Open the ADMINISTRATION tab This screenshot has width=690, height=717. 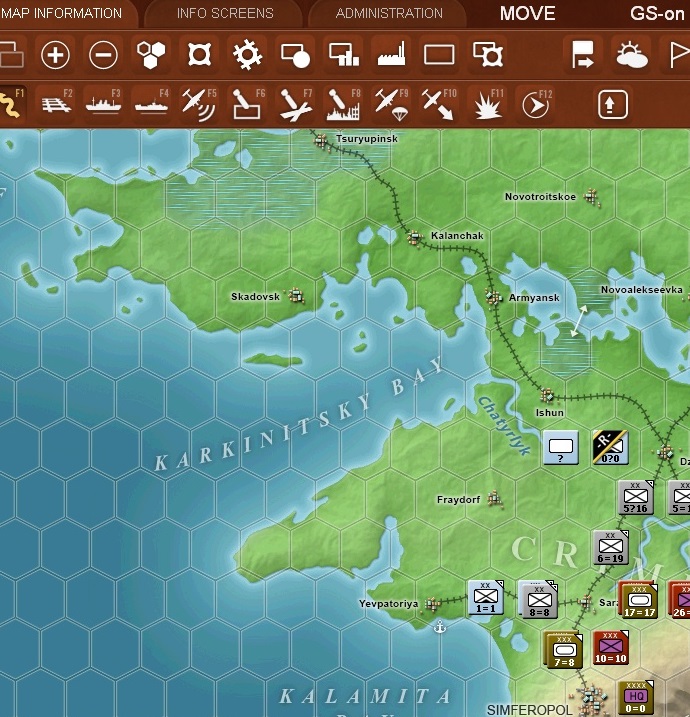[389, 13]
